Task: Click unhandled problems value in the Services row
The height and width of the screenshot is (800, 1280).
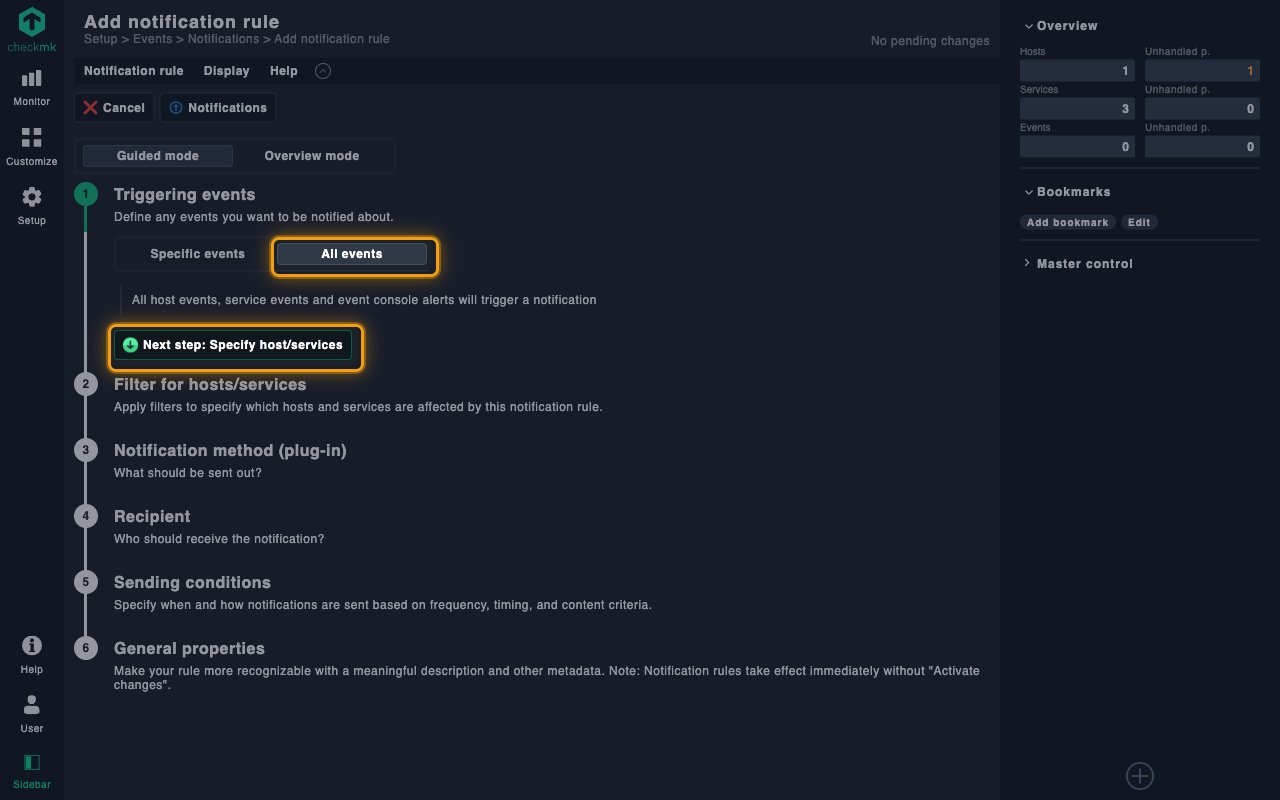Action: [x=1202, y=109]
